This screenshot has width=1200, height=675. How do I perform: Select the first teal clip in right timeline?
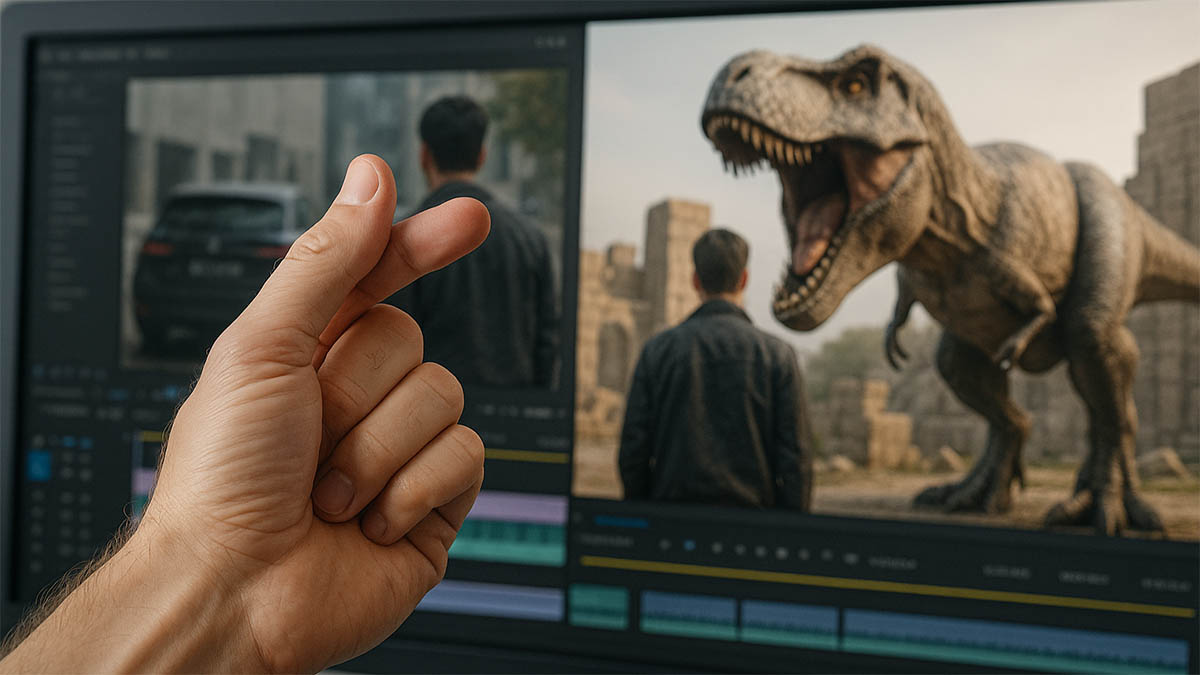[x=599, y=607]
